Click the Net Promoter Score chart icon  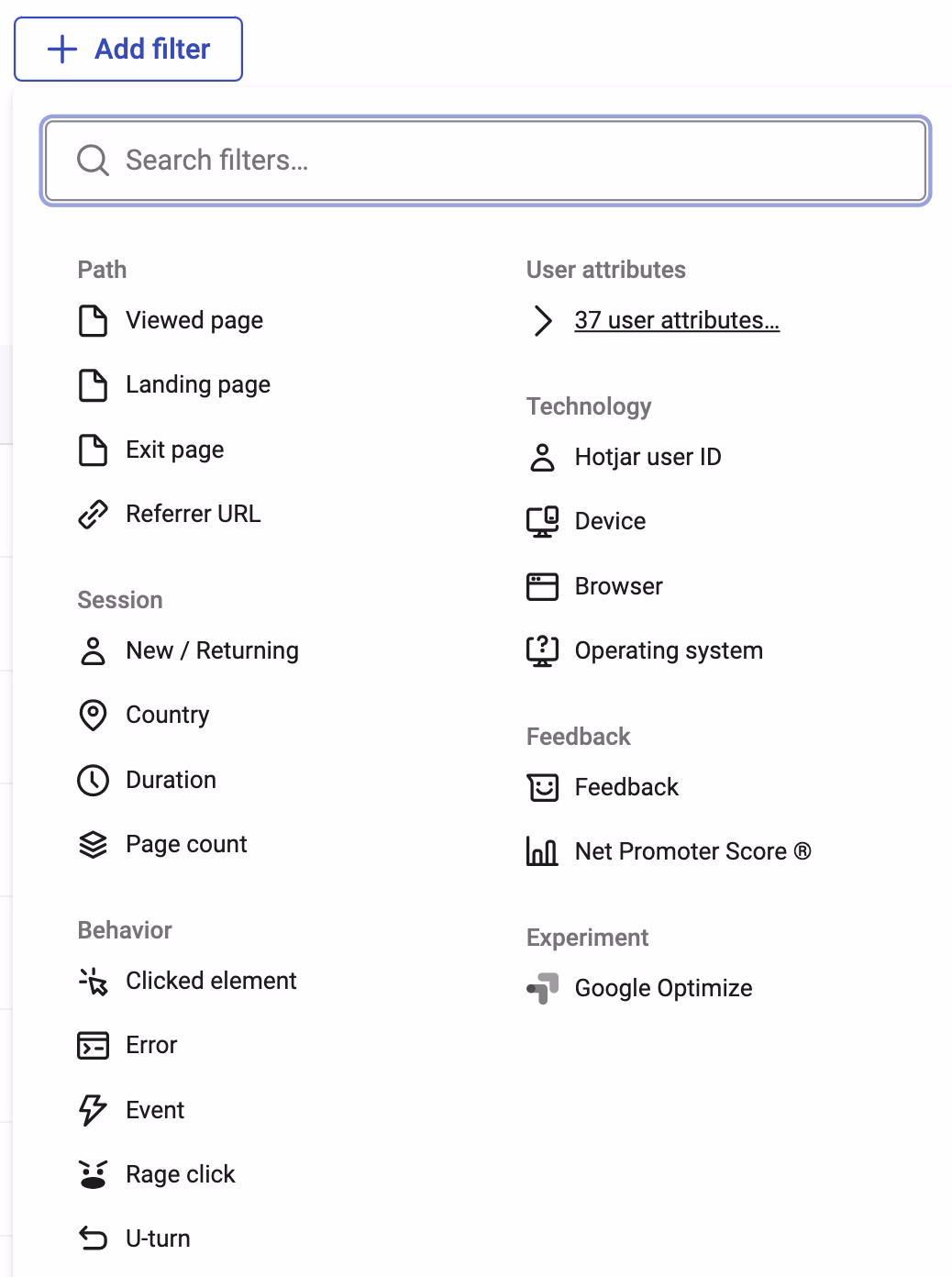click(x=542, y=851)
